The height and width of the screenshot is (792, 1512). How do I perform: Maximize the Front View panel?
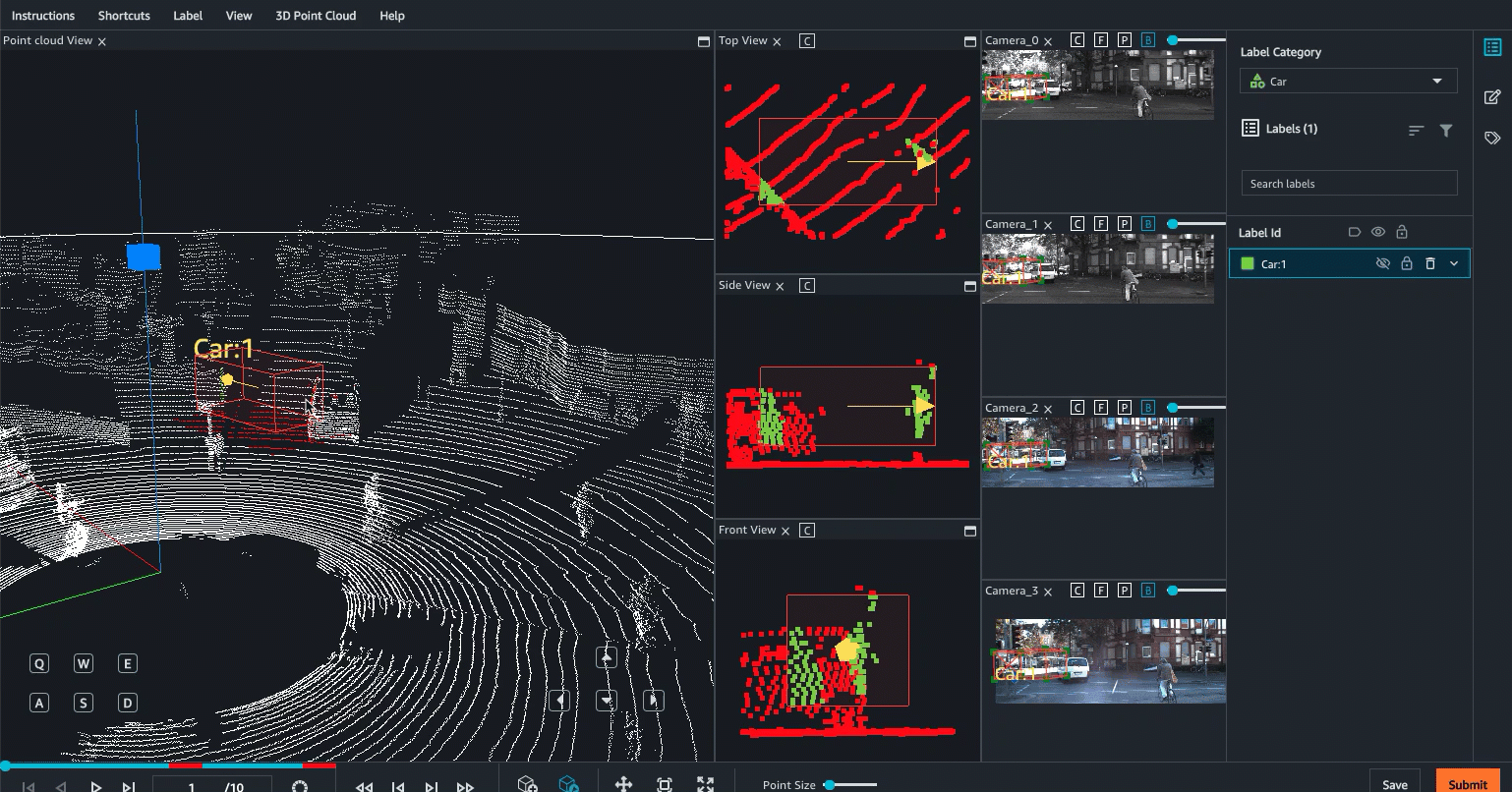[970, 531]
